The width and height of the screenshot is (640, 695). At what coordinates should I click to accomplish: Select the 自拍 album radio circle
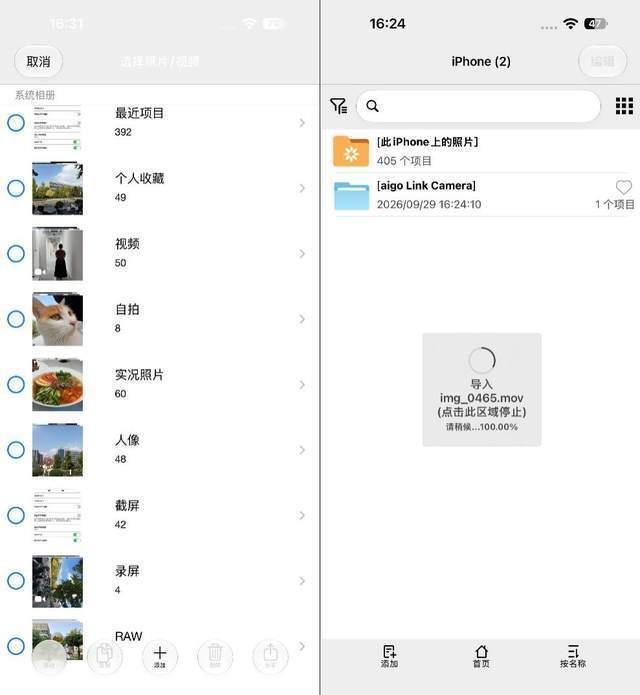pyautogui.click(x=16, y=319)
